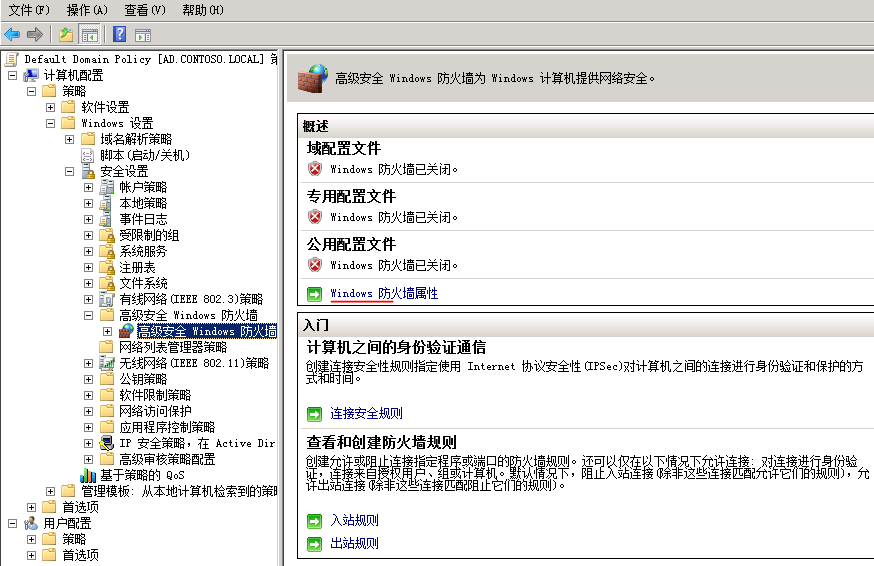Click the 域配置文件 heading text
874x566 pixels.
(343, 148)
